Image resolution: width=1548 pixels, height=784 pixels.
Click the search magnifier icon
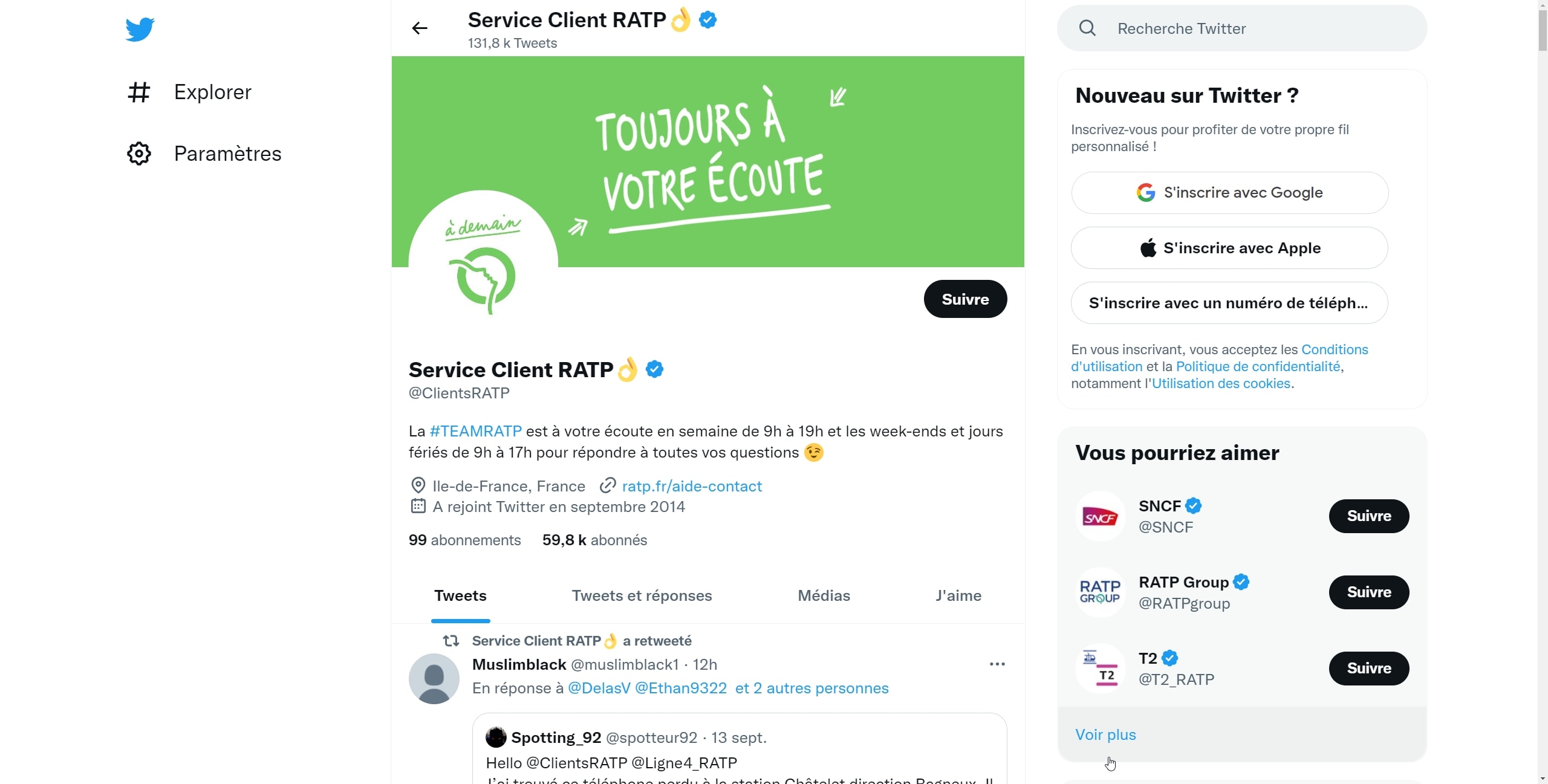1087,28
